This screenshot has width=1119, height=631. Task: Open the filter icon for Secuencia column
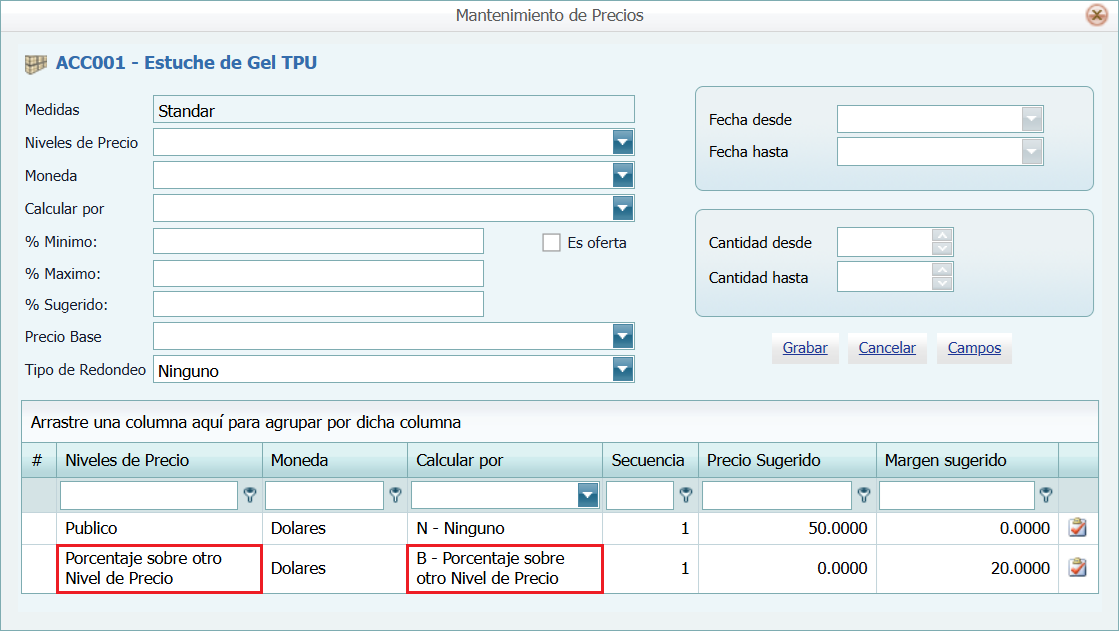point(688,495)
